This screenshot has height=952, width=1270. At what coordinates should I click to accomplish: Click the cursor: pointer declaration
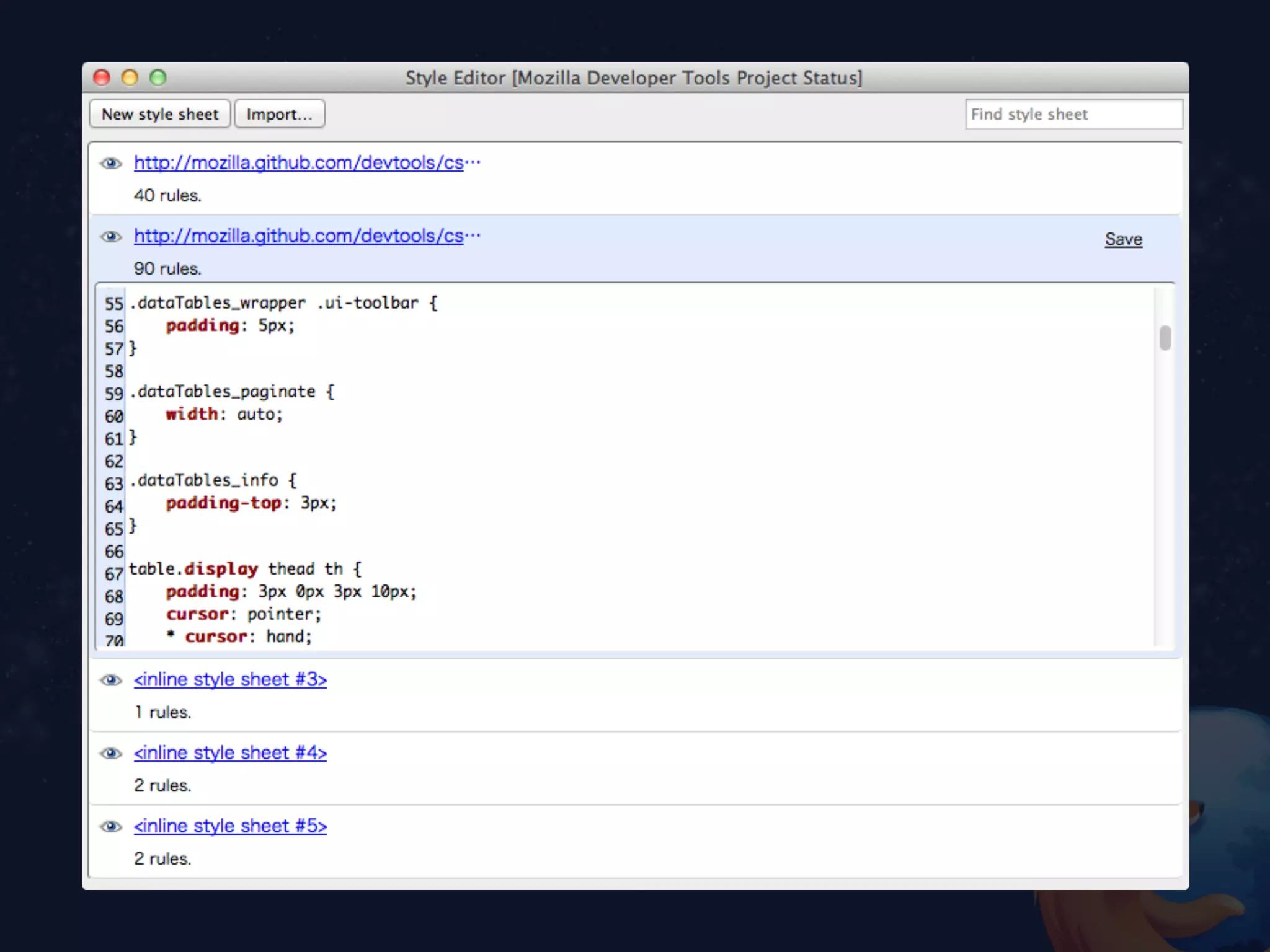(x=244, y=614)
